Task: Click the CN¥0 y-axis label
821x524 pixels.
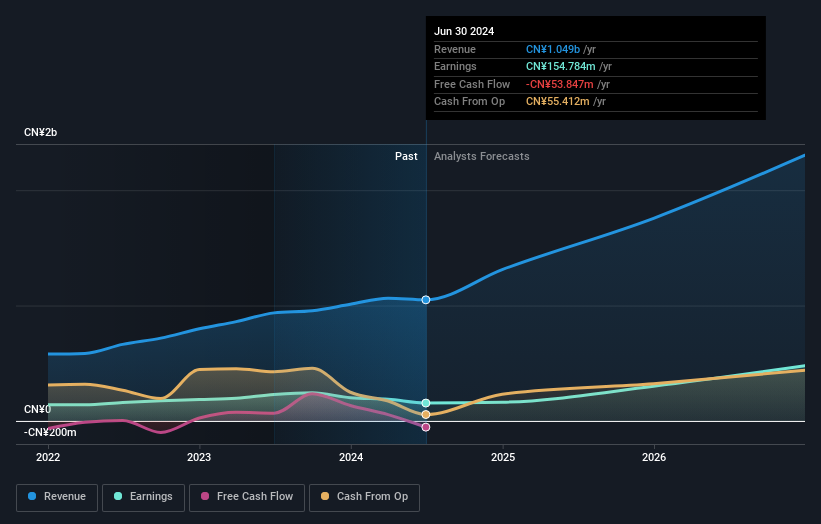Action: coord(37,409)
